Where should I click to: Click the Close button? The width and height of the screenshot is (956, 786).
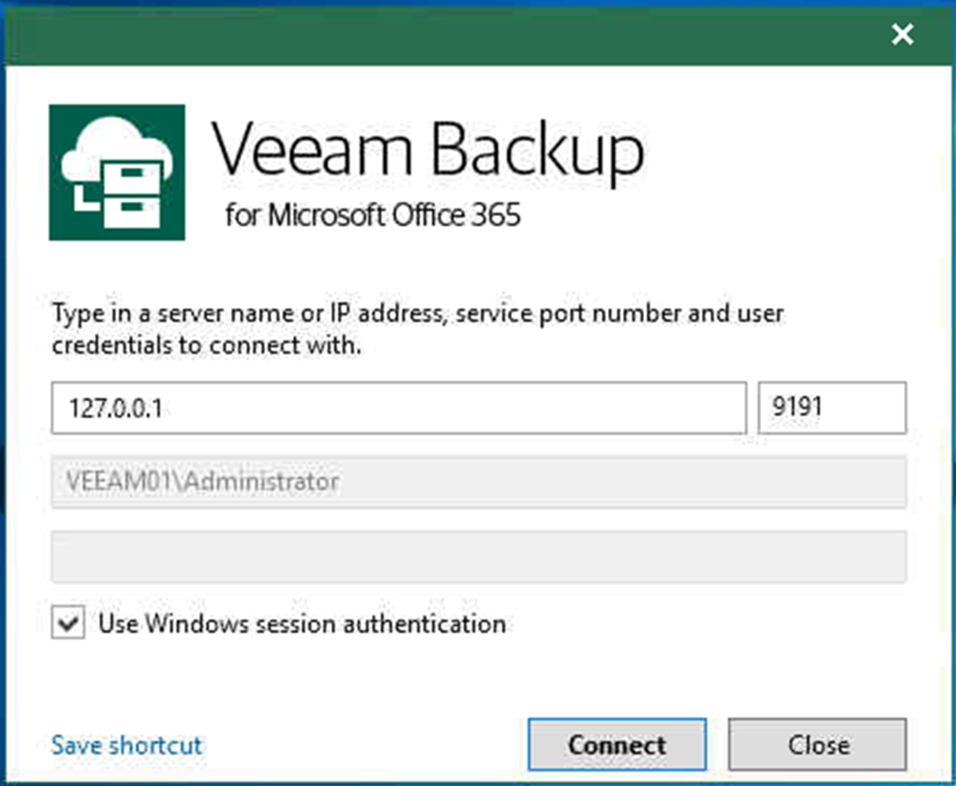[818, 745]
